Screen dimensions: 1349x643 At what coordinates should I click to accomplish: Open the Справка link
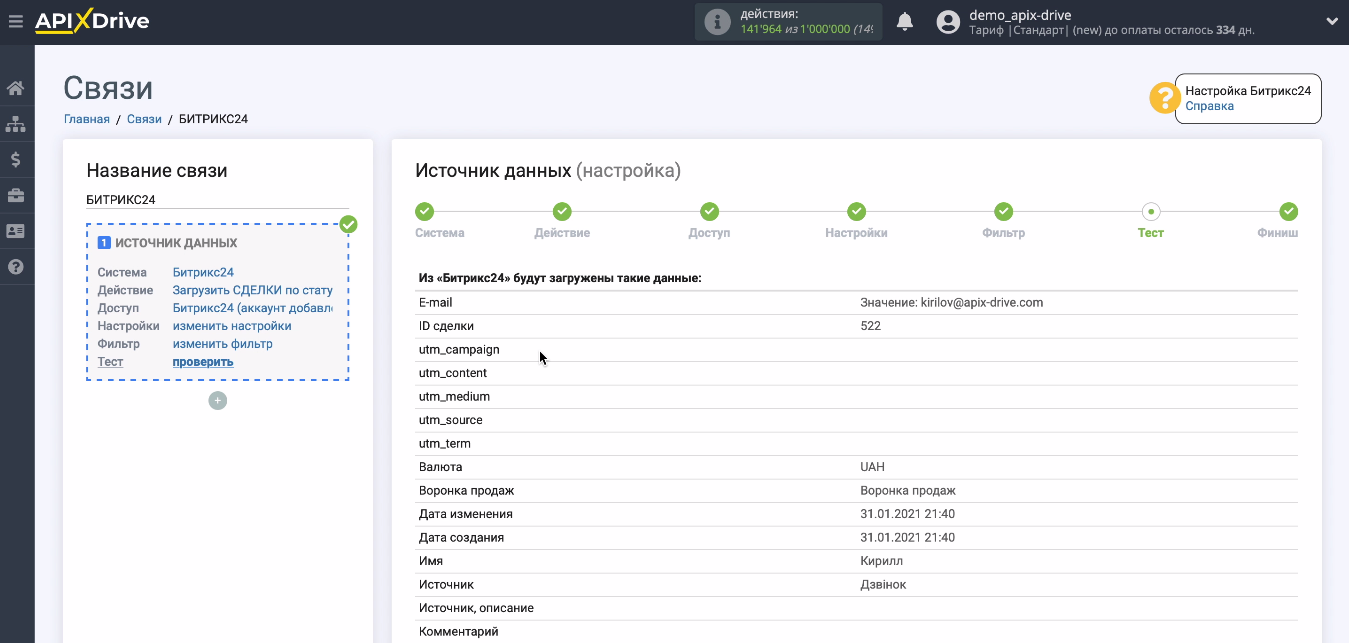click(x=1209, y=106)
